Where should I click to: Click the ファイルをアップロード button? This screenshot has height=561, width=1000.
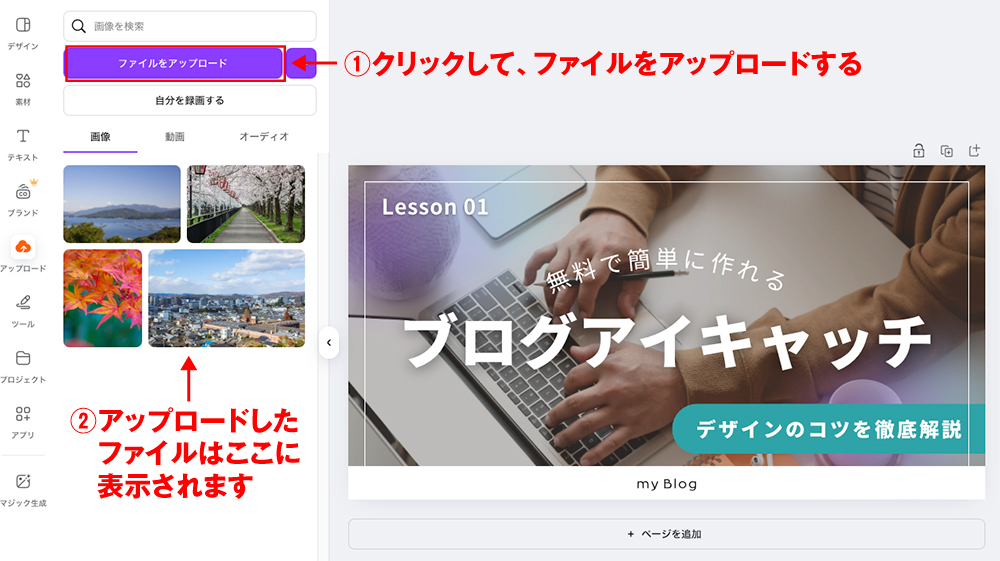tap(173, 63)
